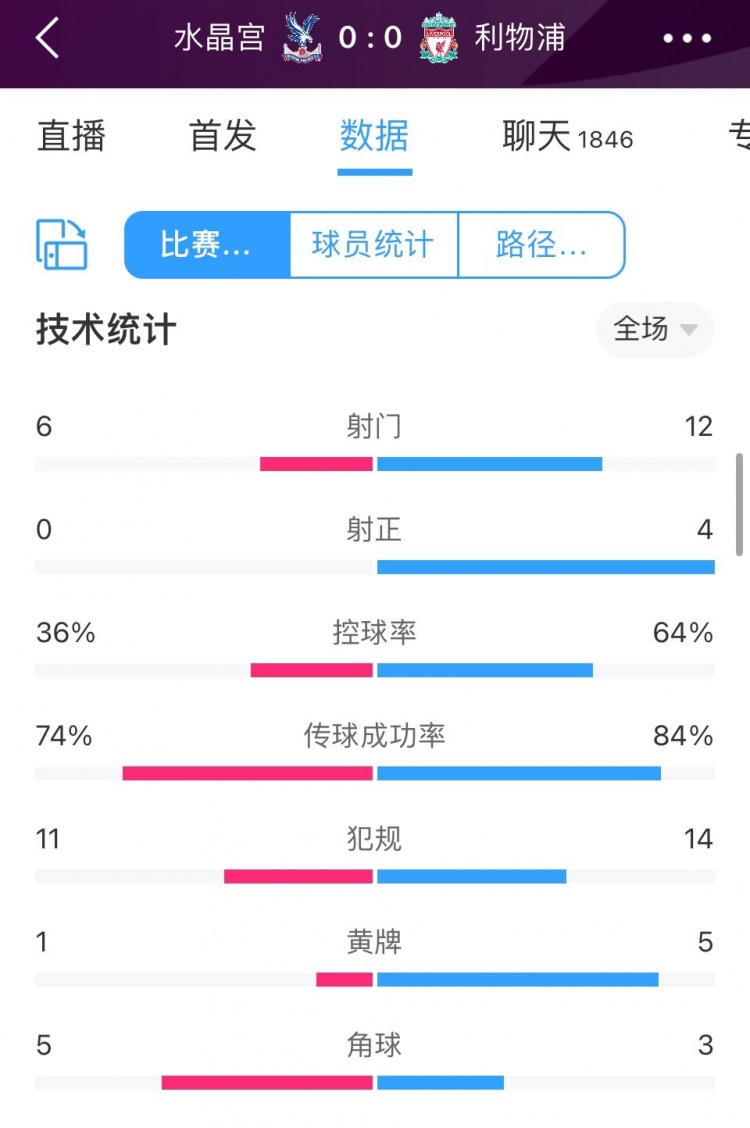This screenshot has height=1128, width=750.
Task: Tap the 控球率 possession bar
Action: [375, 670]
